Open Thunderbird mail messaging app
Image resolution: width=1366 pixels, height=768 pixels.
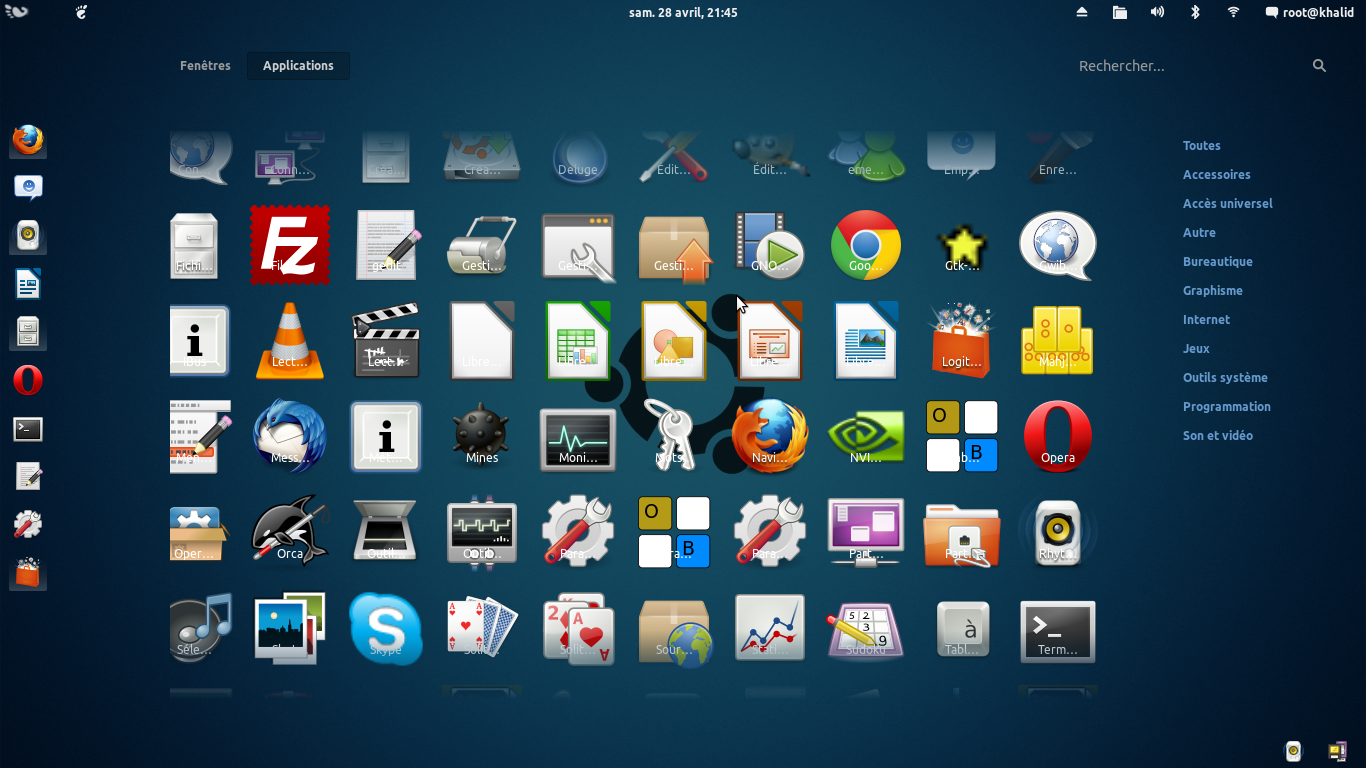click(x=290, y=437)
